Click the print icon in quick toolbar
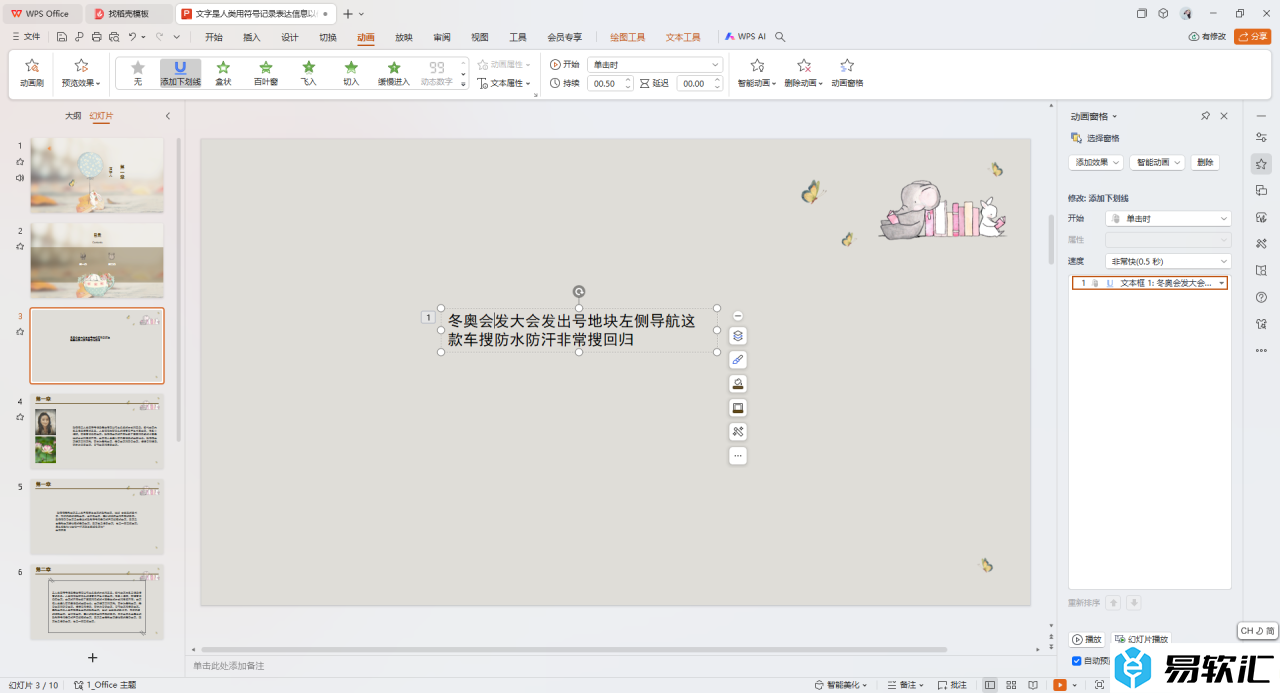The image size is (1280, 693). click(96, 37)
